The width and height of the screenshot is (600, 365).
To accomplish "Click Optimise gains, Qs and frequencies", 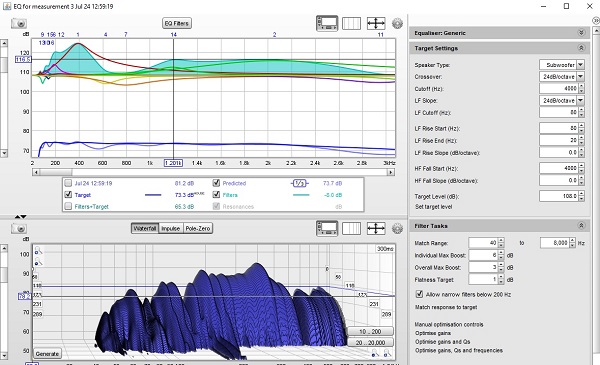I will (459, 350).
